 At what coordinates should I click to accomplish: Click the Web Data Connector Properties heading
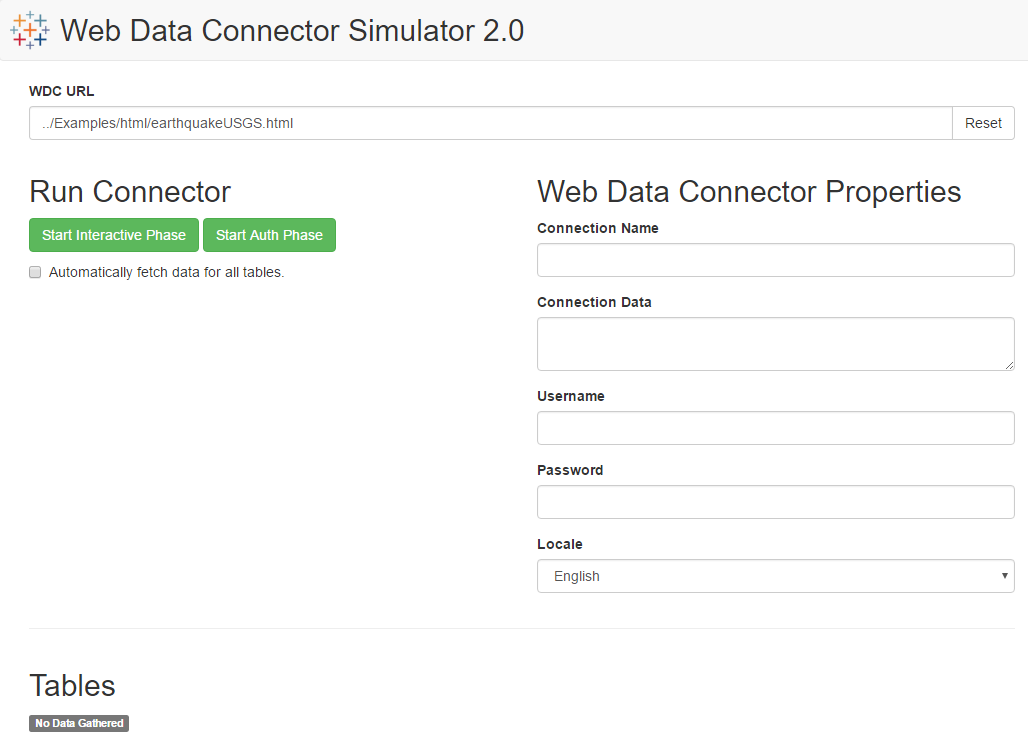749,192
